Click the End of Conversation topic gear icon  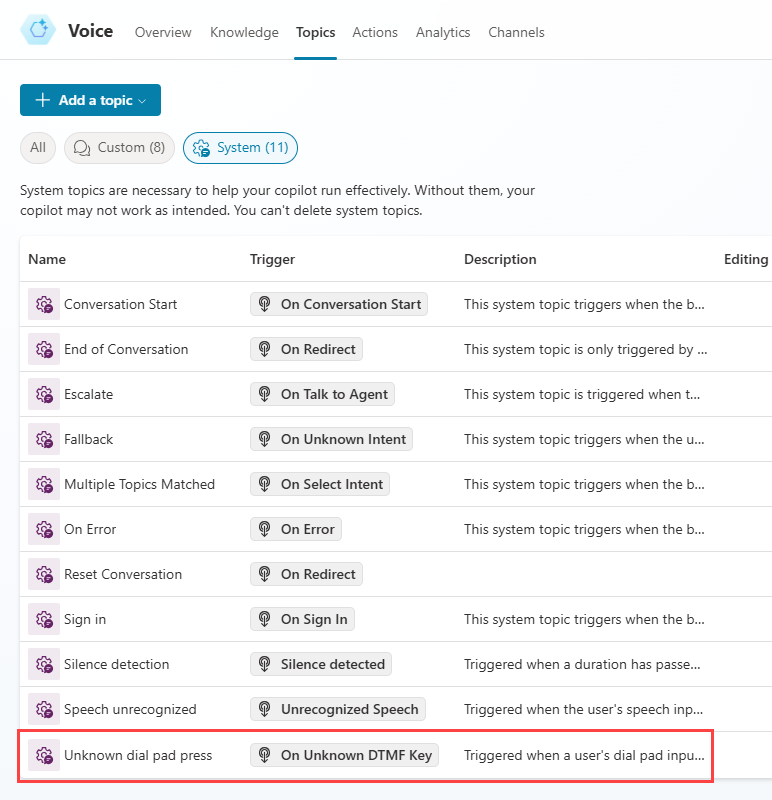click(x=44, y=349)
